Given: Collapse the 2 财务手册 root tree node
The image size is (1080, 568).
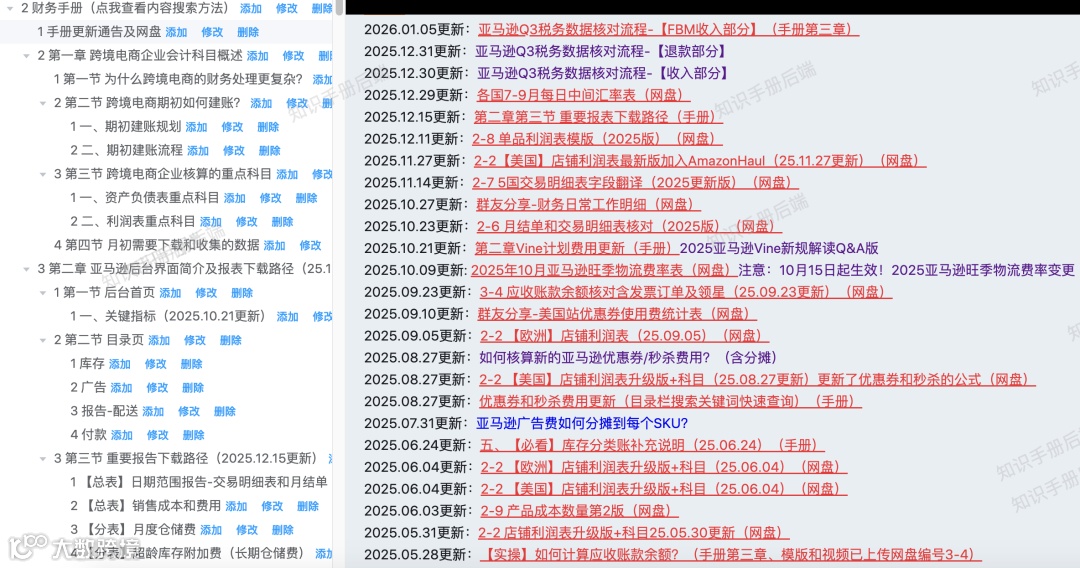Looking at the screenshot, I should pos(10,8).
